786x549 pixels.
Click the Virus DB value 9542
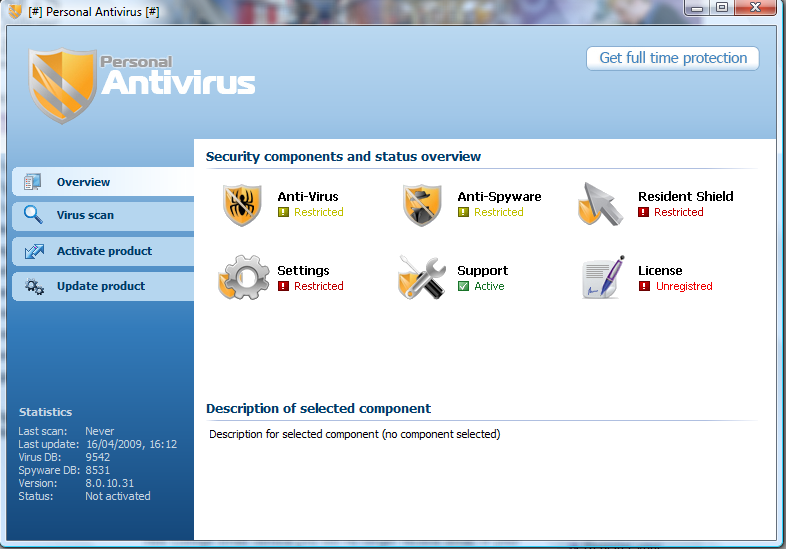click(97, 457)
